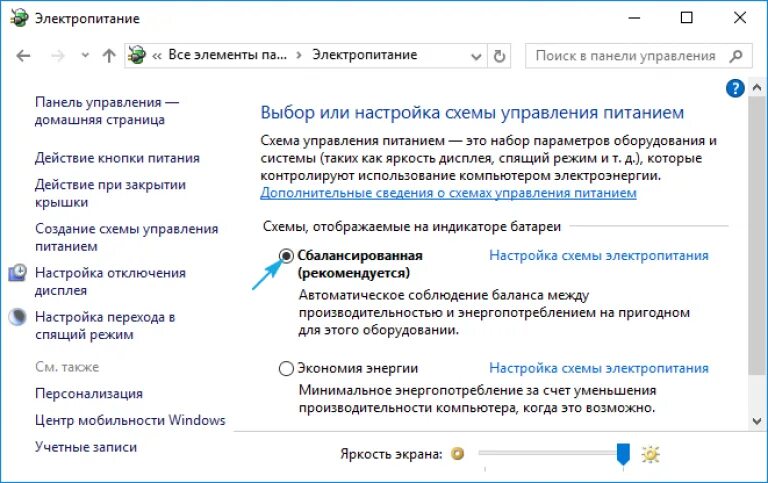This screenshot has height=483, width=768.
Task: Select the Экономия энергии power plan
Action: pyautogui.click(x=286, y=368)
